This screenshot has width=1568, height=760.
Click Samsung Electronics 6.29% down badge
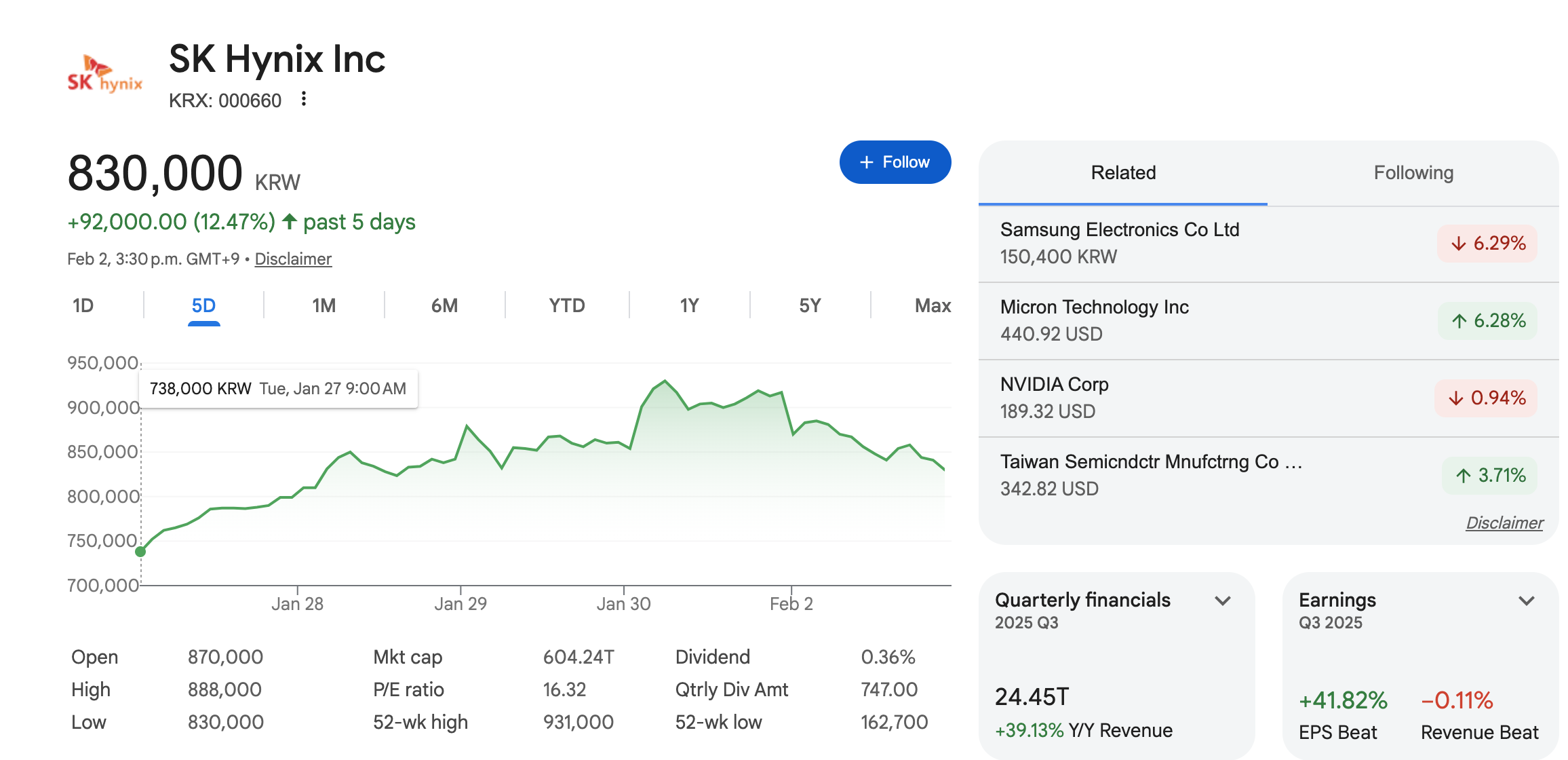(1487, 244)
